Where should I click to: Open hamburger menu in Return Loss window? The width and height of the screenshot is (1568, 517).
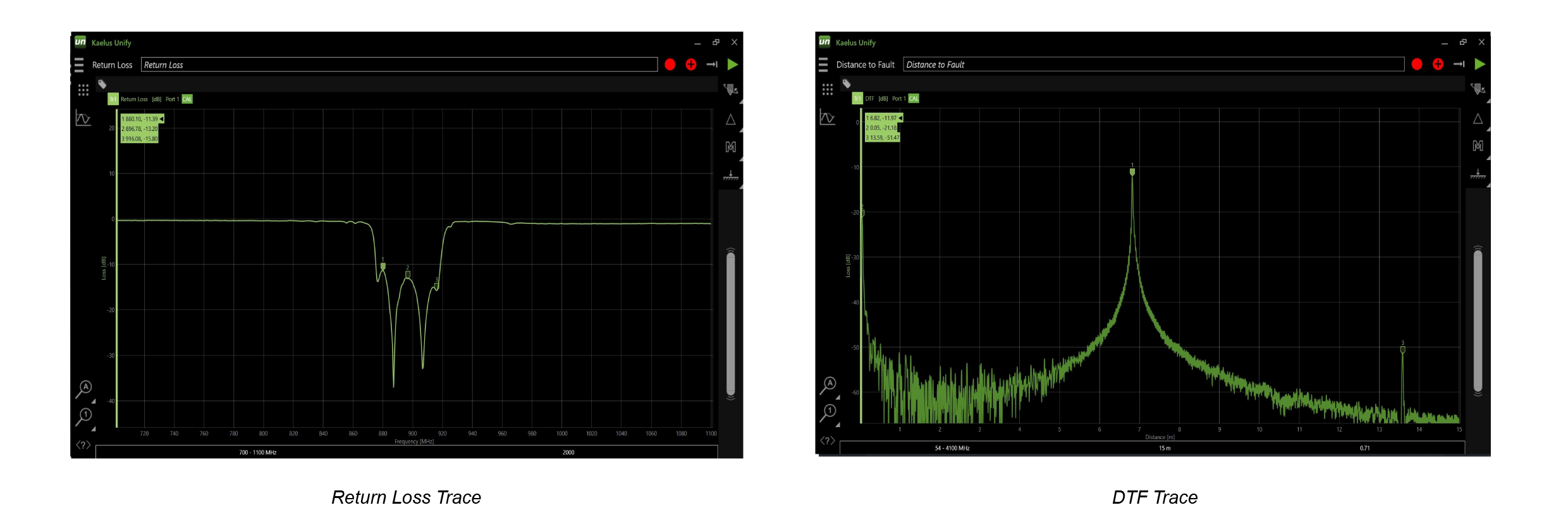coord(79,65)
